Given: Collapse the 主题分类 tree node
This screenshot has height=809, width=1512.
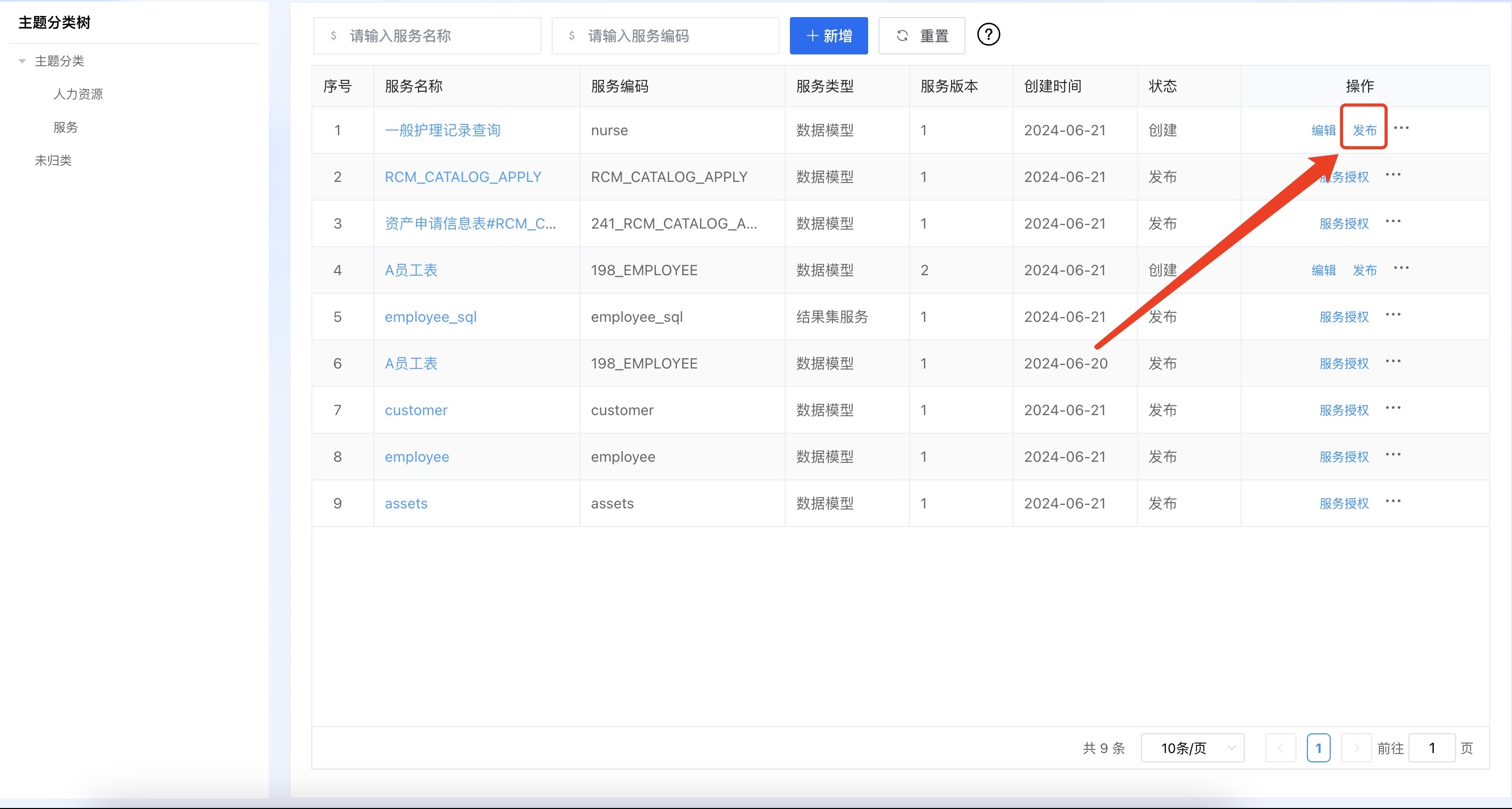Looking at the screenshot, I should 22,61.
